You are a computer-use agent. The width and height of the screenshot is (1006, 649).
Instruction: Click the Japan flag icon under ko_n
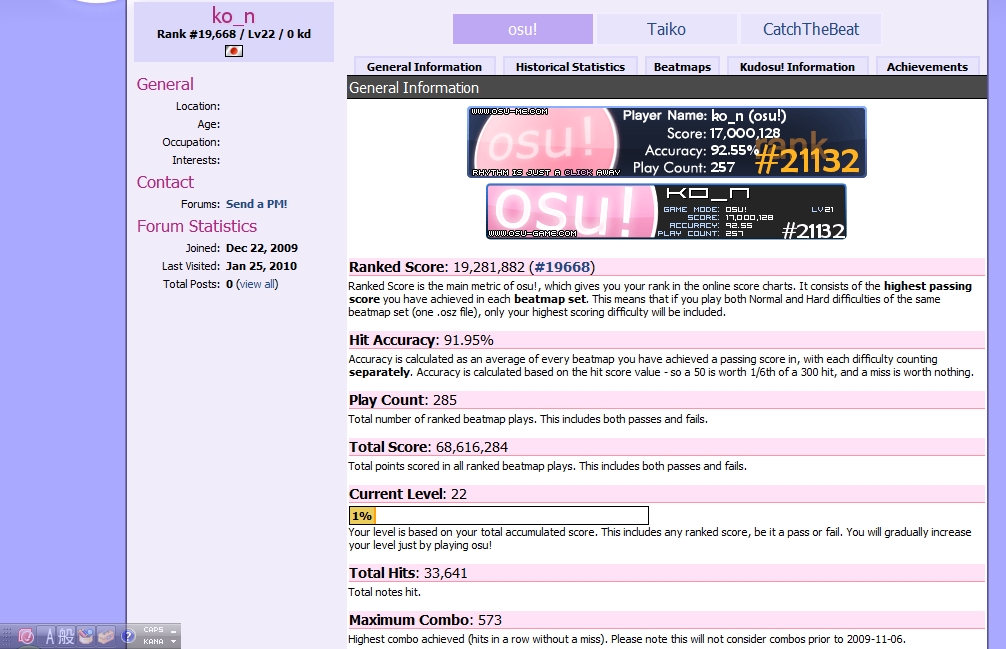tap(234, 51)
